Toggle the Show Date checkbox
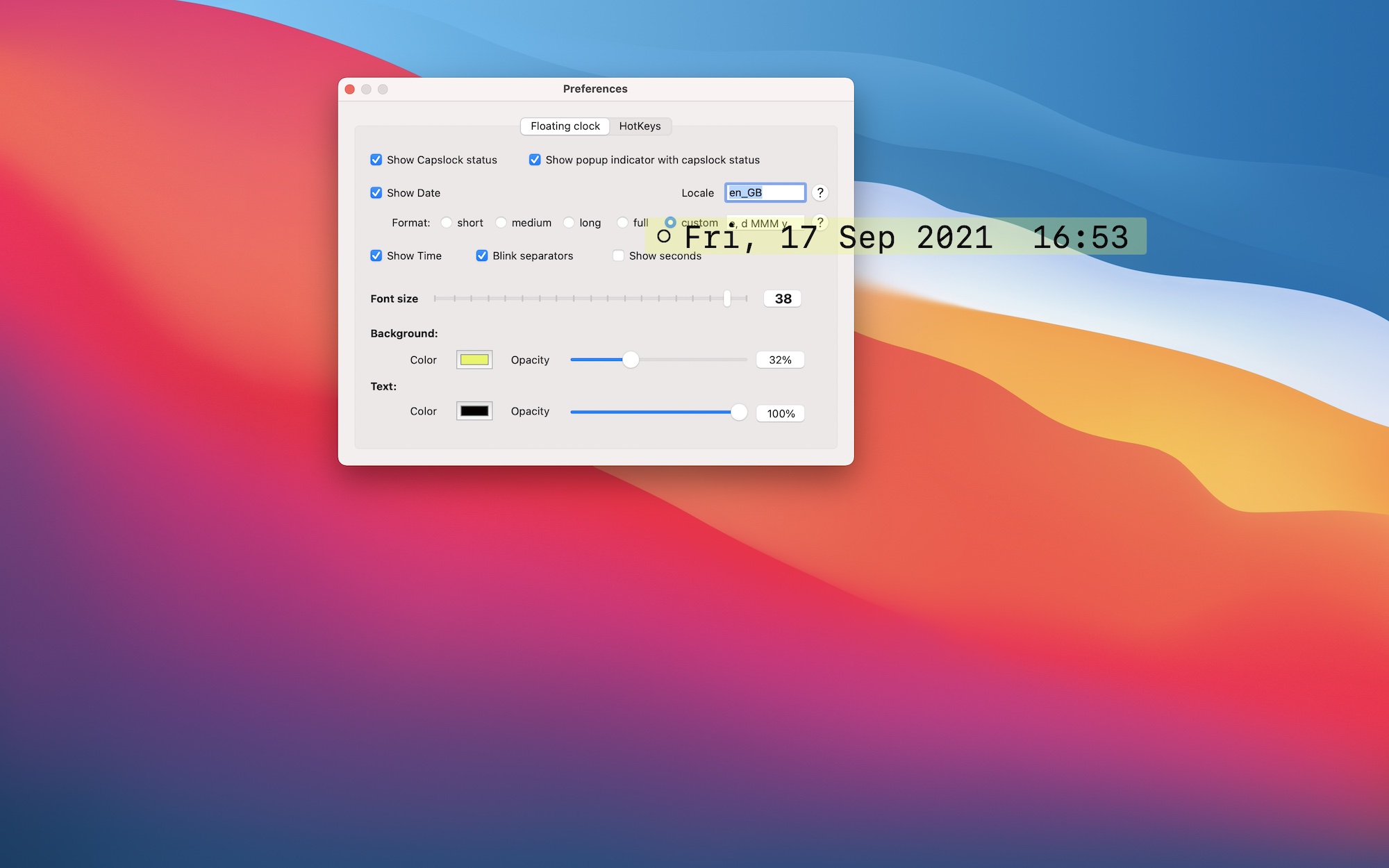Viewport: 1389px width, 868px height. (x=376, y=193)
